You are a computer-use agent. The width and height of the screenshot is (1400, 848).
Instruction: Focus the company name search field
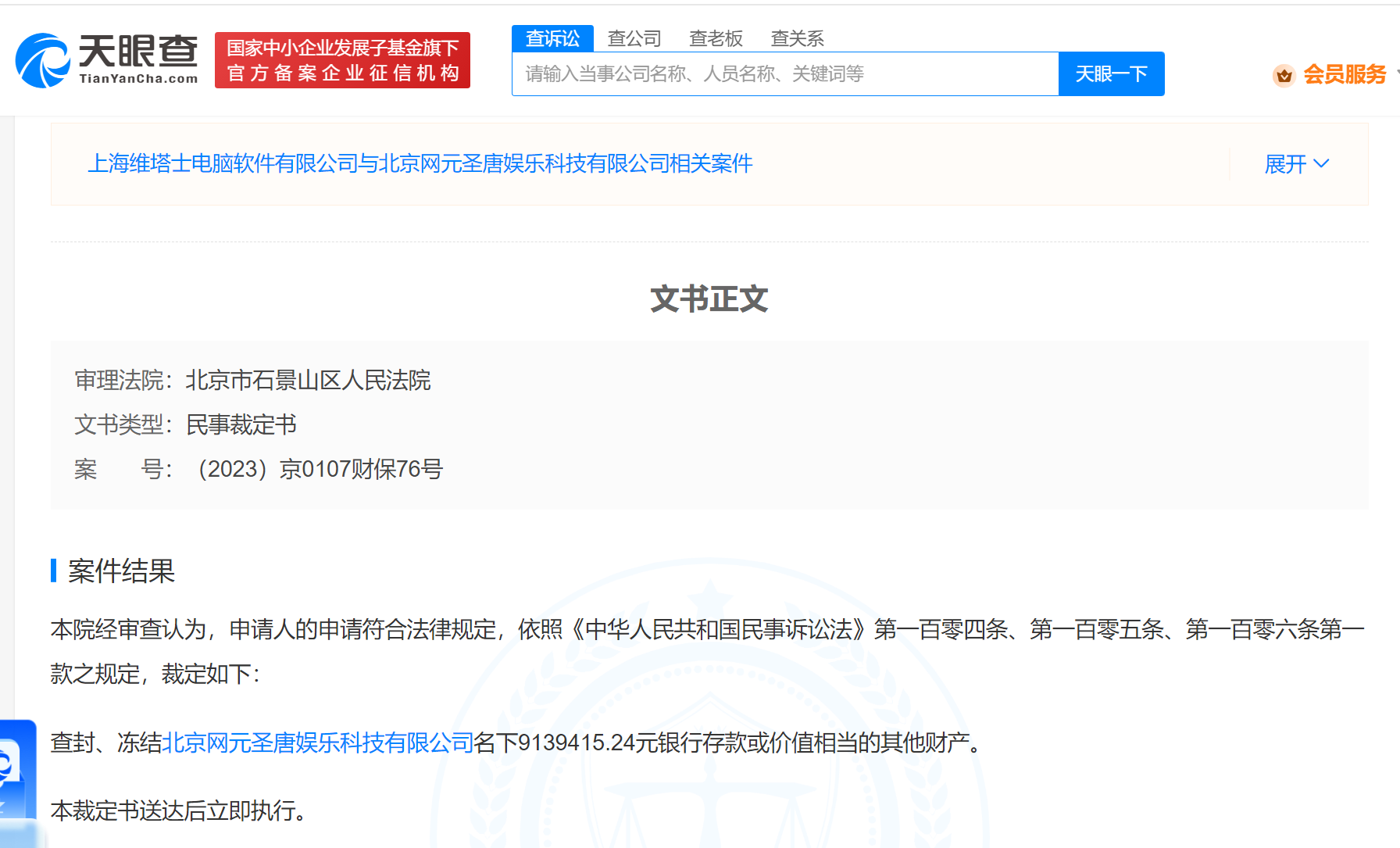pyautogui.click(x=785, y=74)
